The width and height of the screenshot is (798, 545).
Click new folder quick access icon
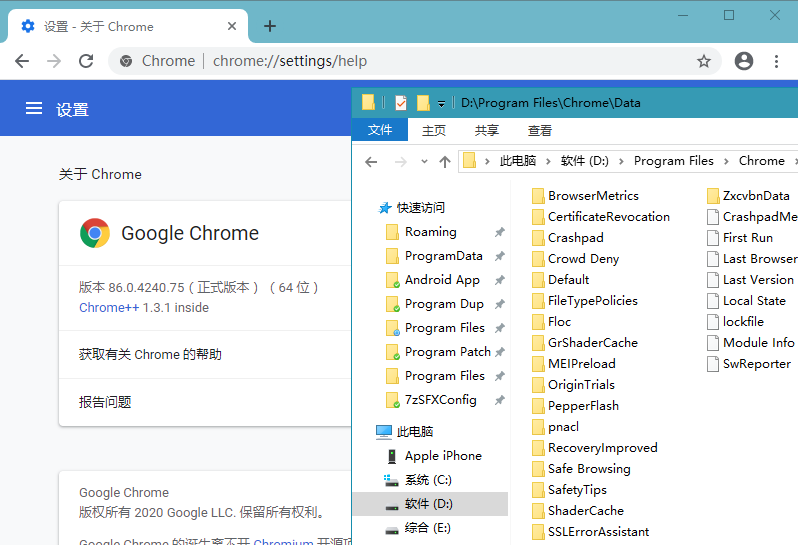click(423, 103)
